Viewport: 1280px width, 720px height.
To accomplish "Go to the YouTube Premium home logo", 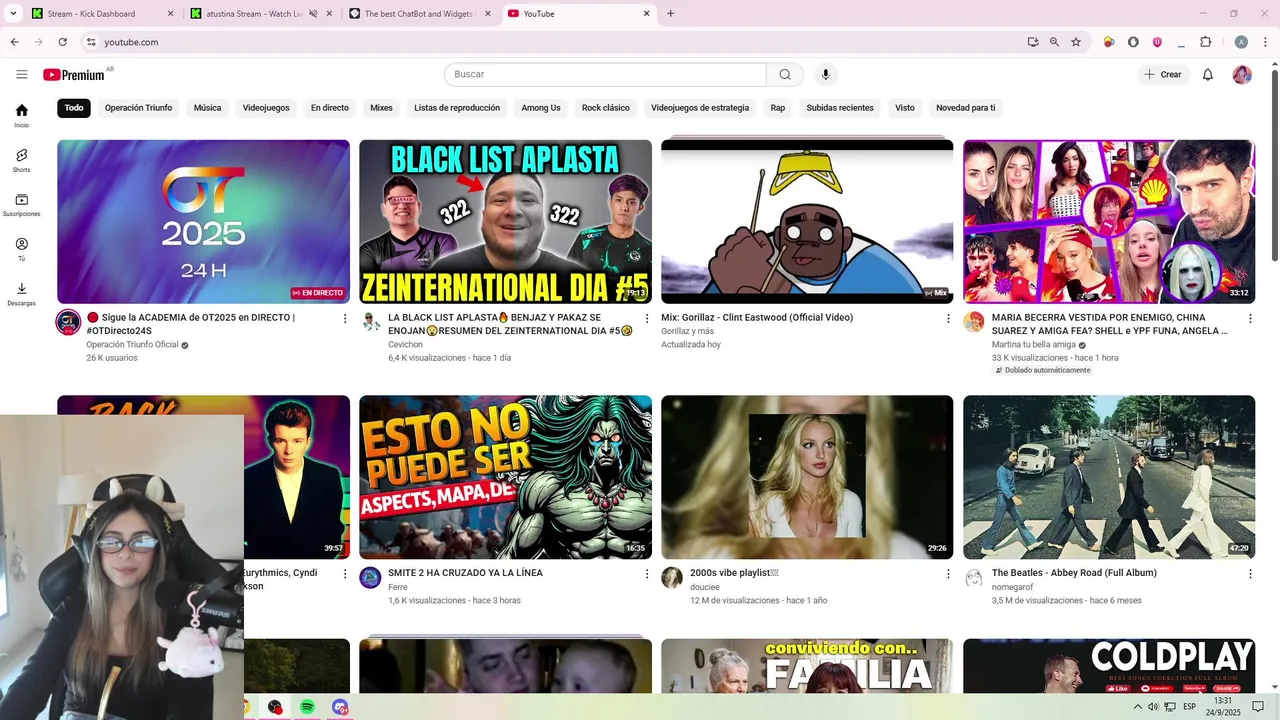I will click(74, 75).
